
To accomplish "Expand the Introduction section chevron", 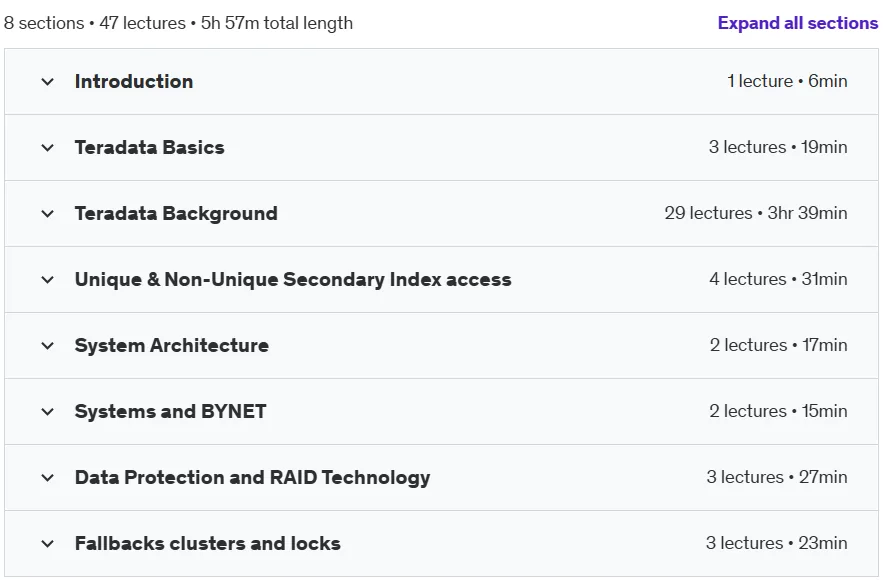I will (x=48, y=82).
